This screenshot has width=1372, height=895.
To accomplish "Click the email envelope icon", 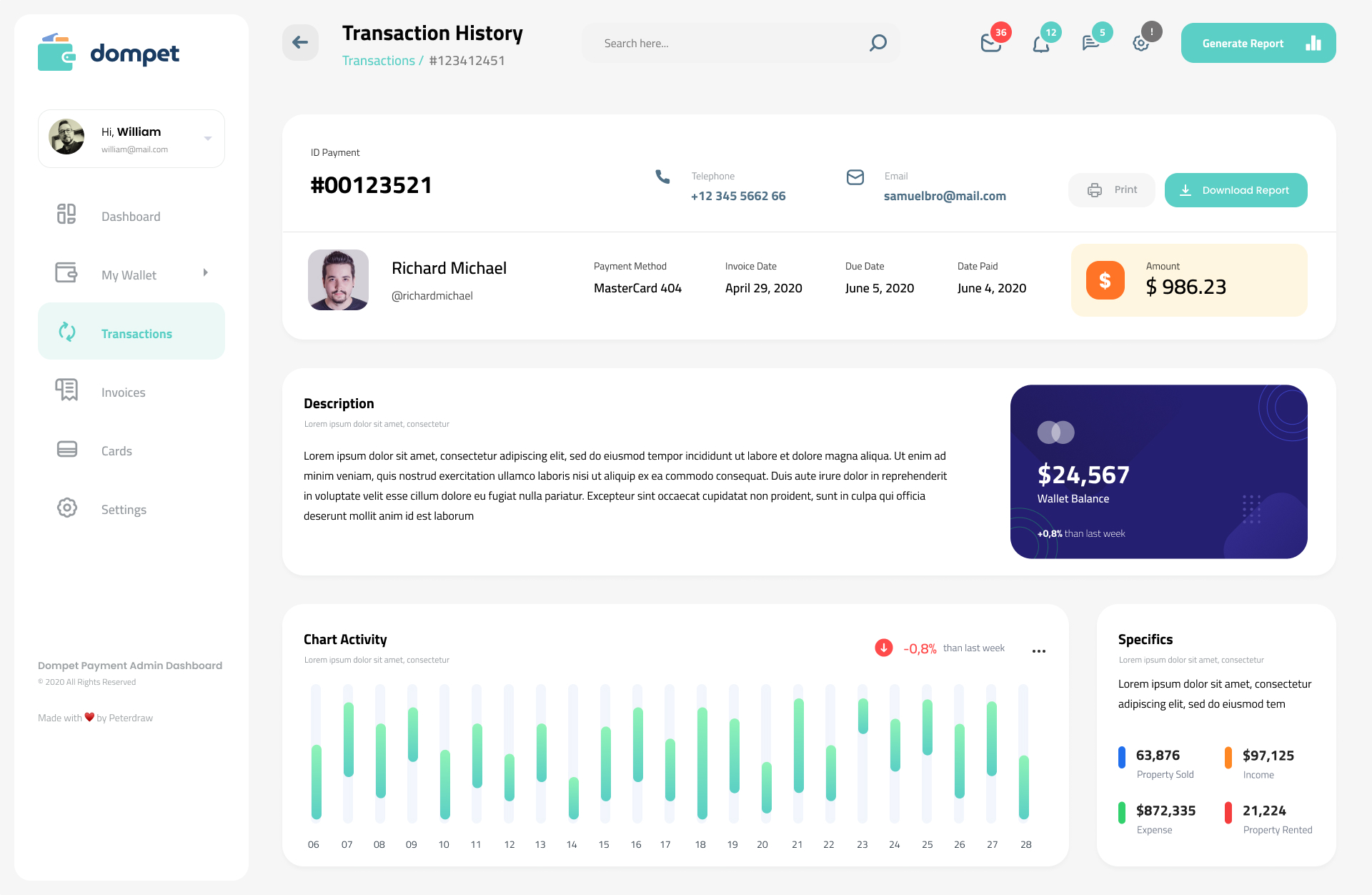I will (x=855, y=177).
